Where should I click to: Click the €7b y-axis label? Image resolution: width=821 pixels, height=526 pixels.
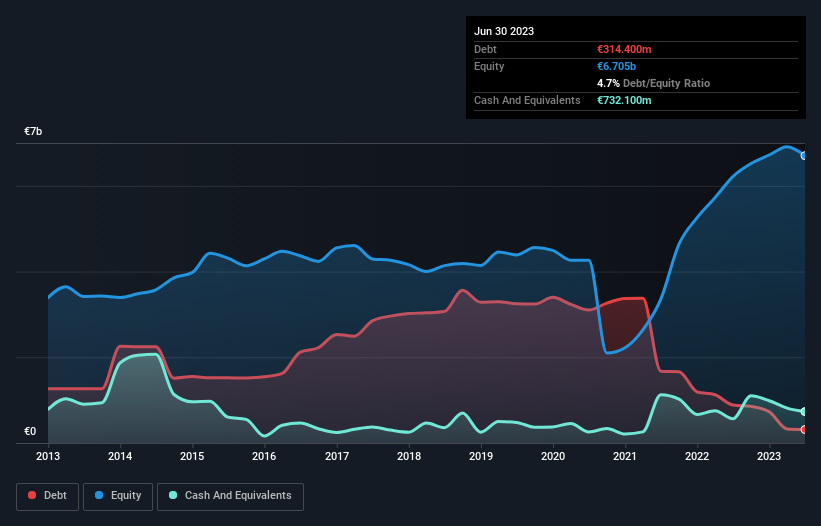pyautogui.click(x=33, y=131)
